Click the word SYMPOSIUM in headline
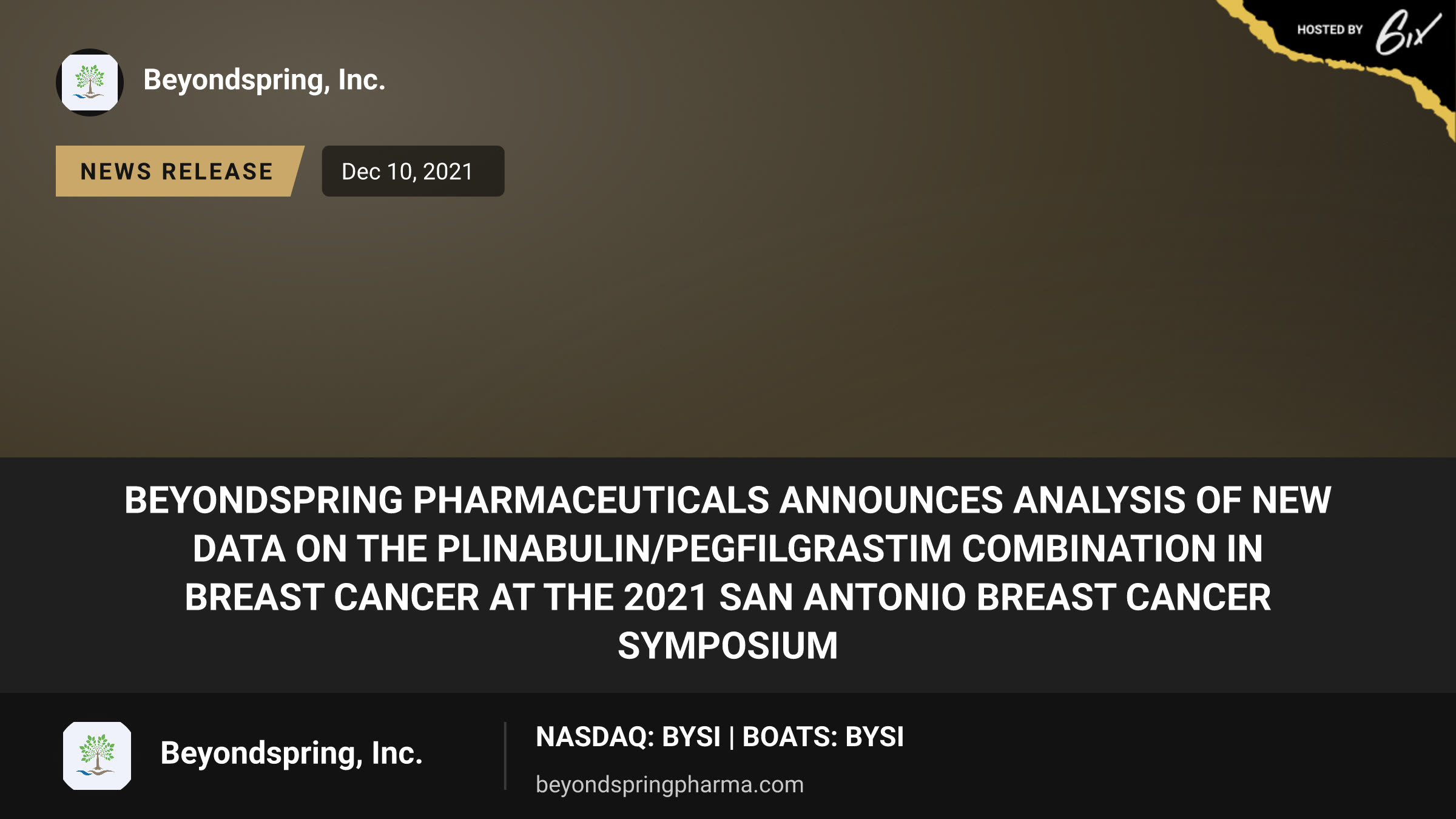Screen dimensions: 1456x819 click(x=728, y=646)
